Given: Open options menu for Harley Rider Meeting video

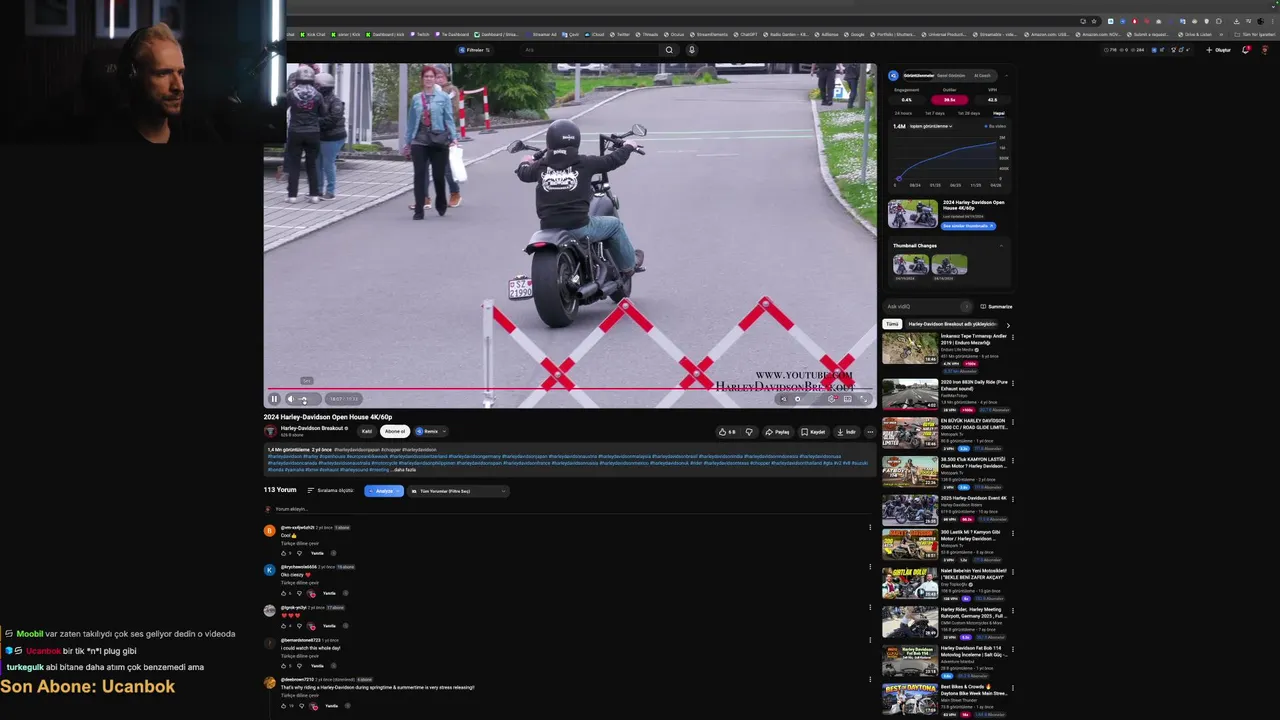Looking at the screenshot, I should click(1012, 610).
